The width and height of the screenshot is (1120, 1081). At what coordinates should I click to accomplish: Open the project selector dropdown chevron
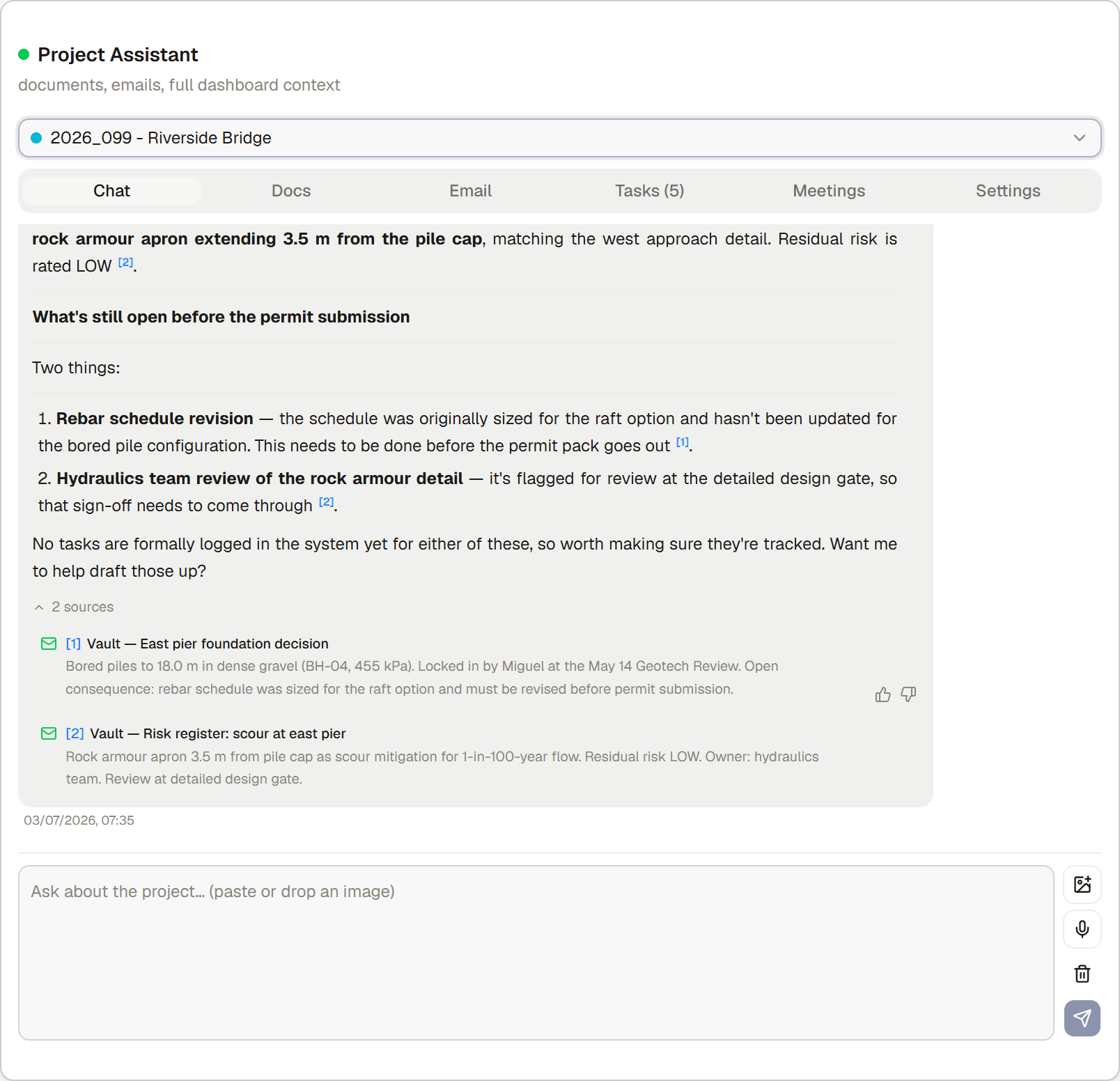pyautogui.click(x=1080, y=138)
